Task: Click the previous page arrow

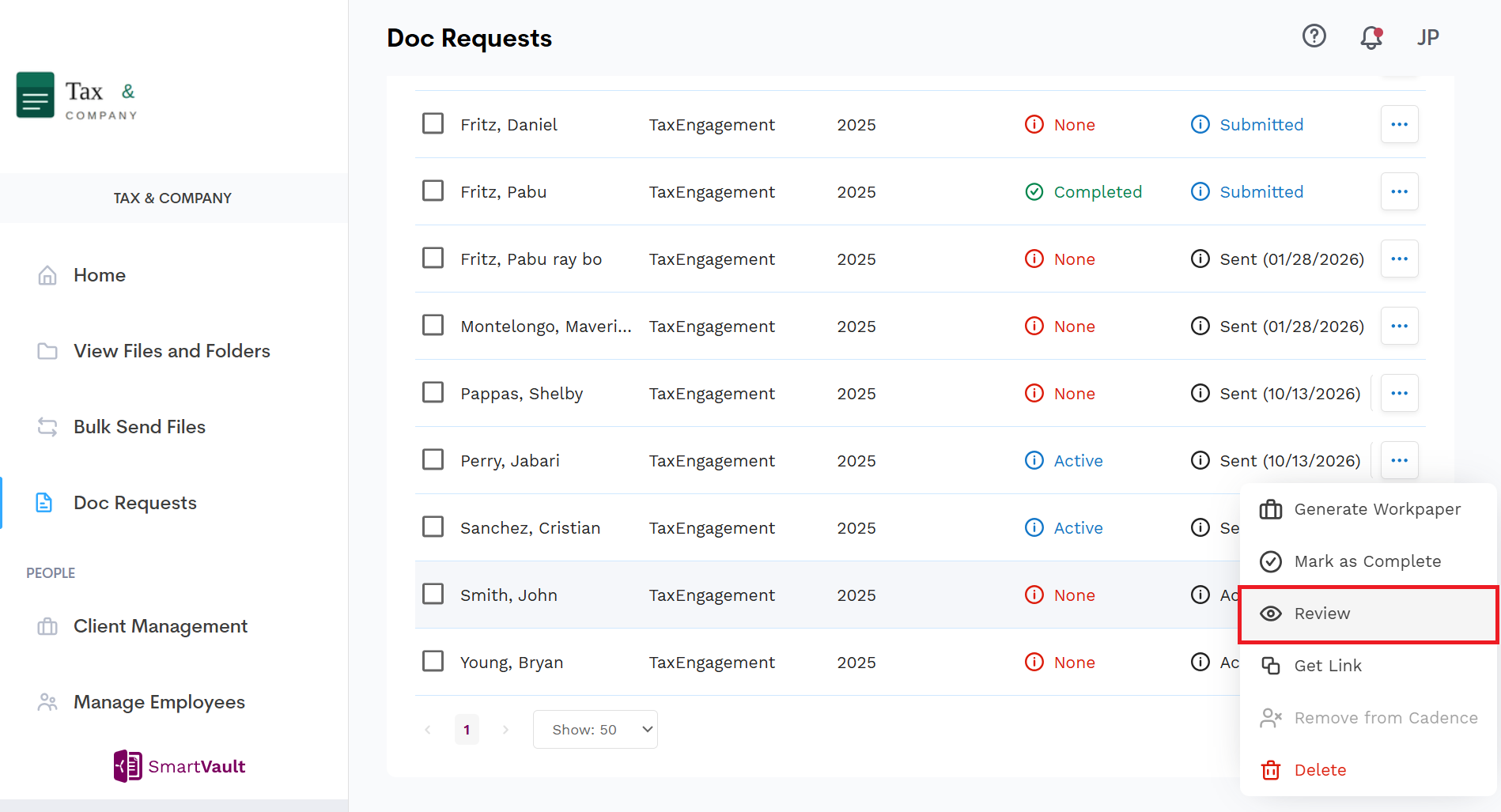Action: tap(428, 730)
